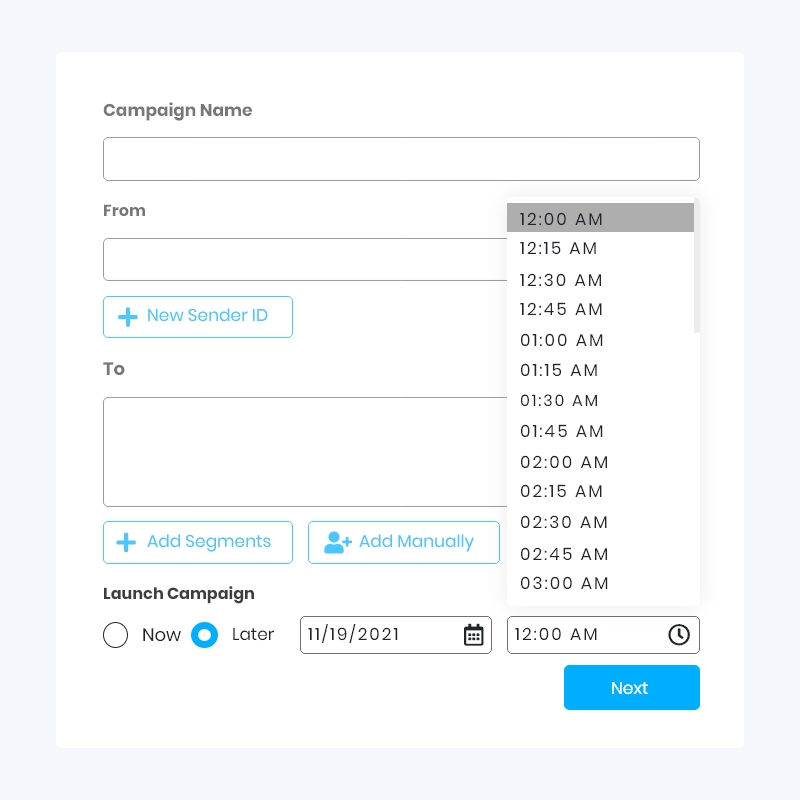Screen dimensions: 800x800
Task: Choose 12:30 AM from the time dropdown
Action: pyautogui.click(x=562, y=280)
